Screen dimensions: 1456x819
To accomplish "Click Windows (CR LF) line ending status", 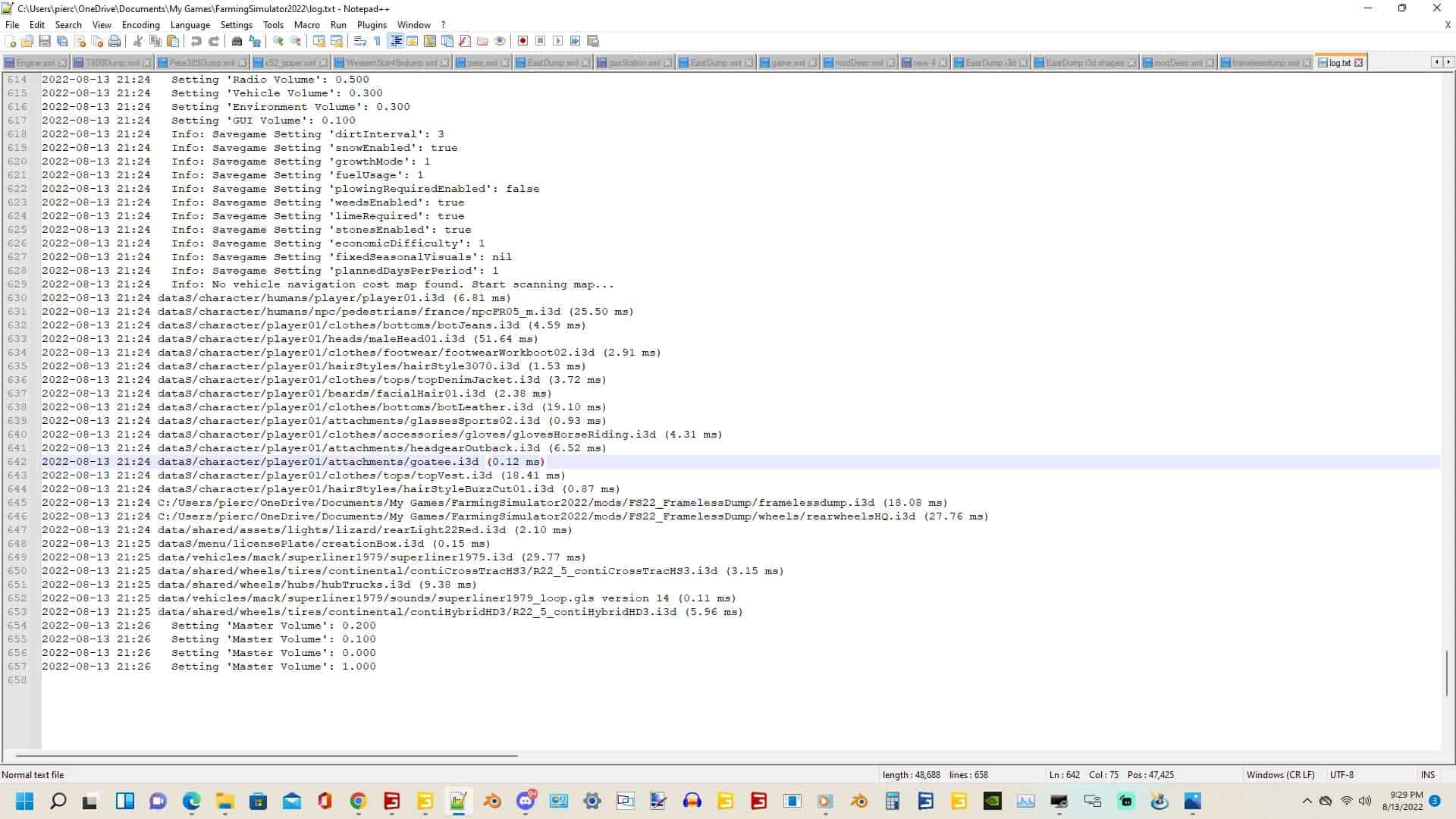I will pyautogui.click(x=1280, y=775).
